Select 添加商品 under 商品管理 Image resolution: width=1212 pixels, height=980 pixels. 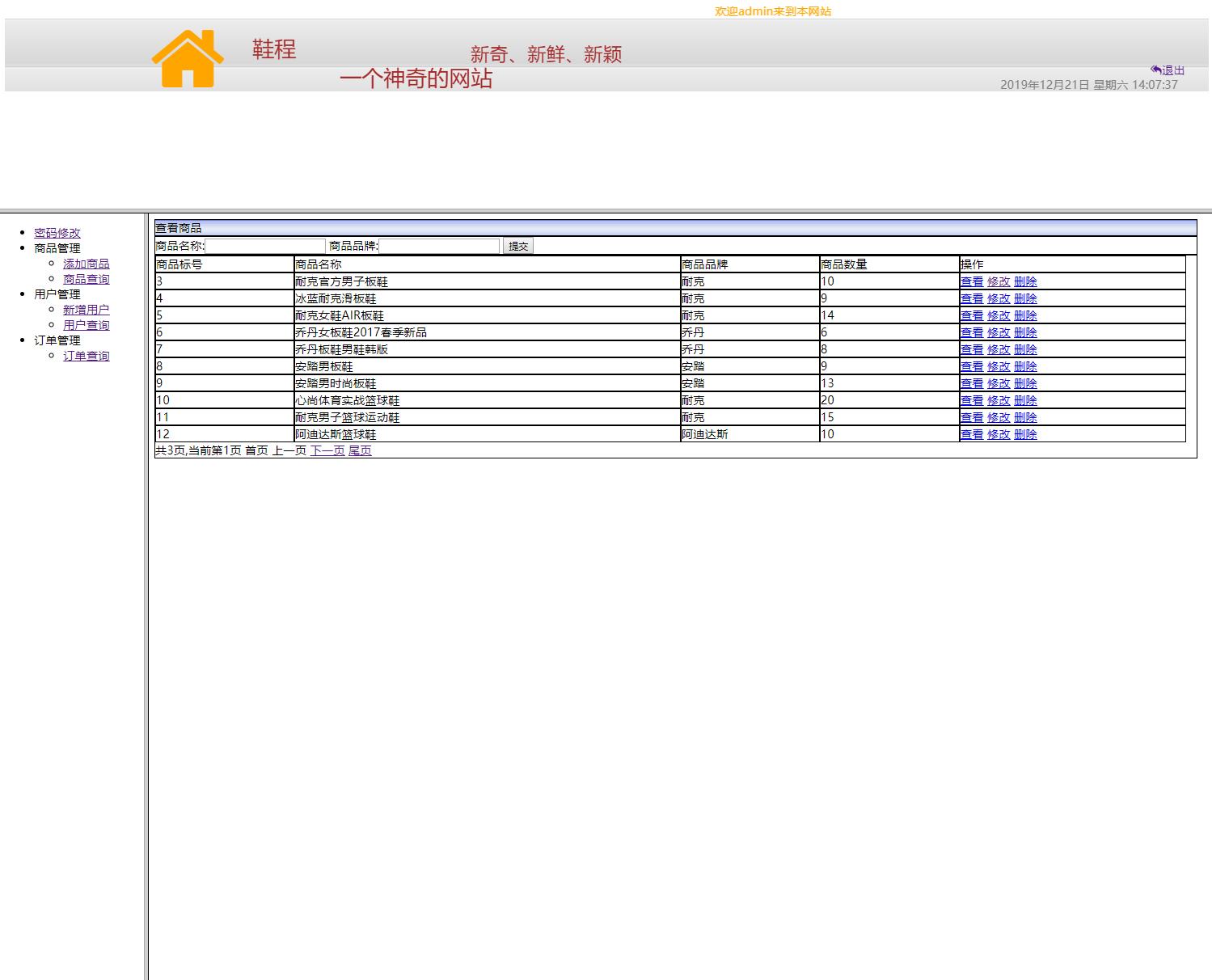pos(87,263)
